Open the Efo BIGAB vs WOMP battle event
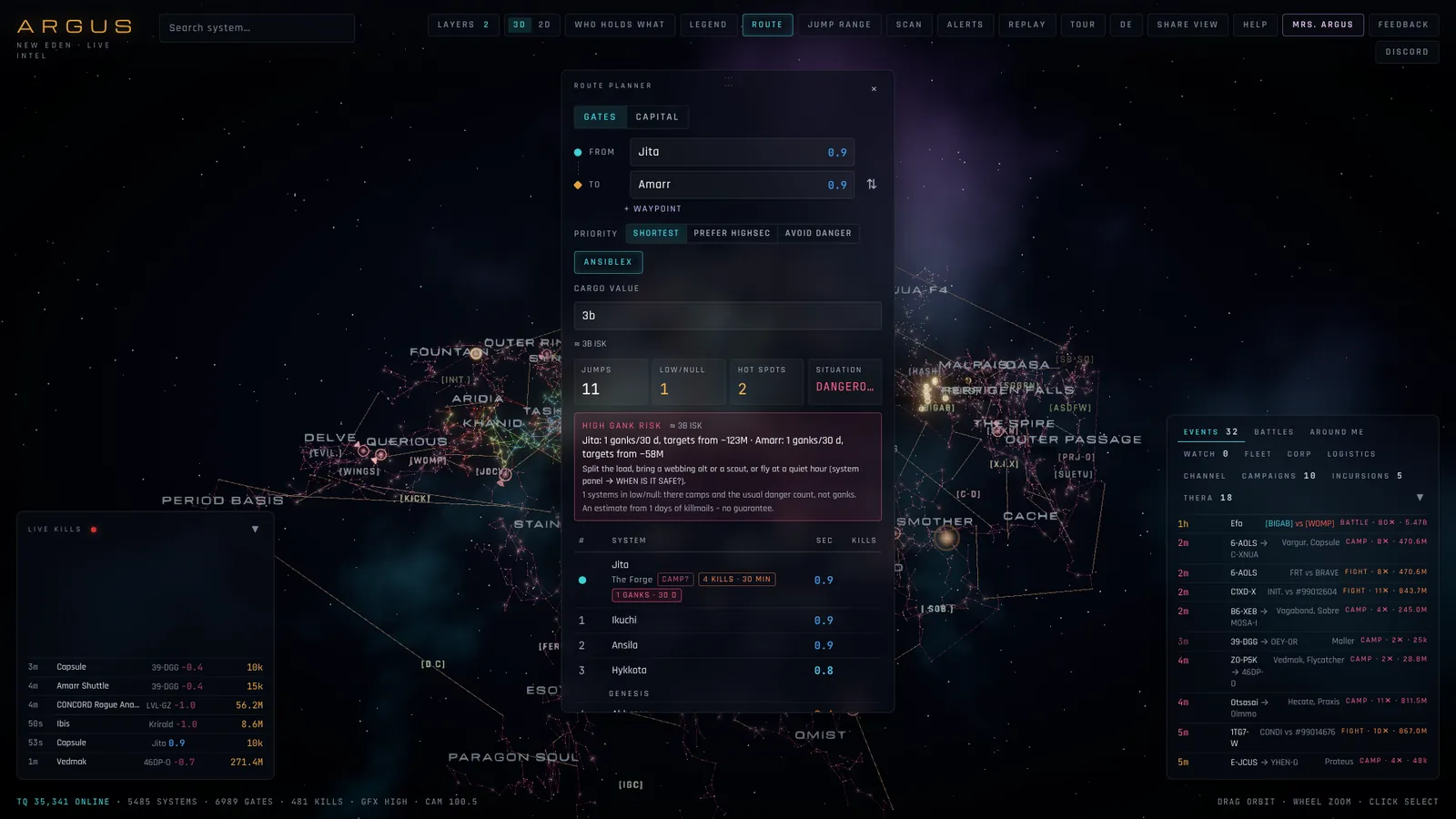Viewport: 1456px width, 819px height. (x=1302, y=523)
